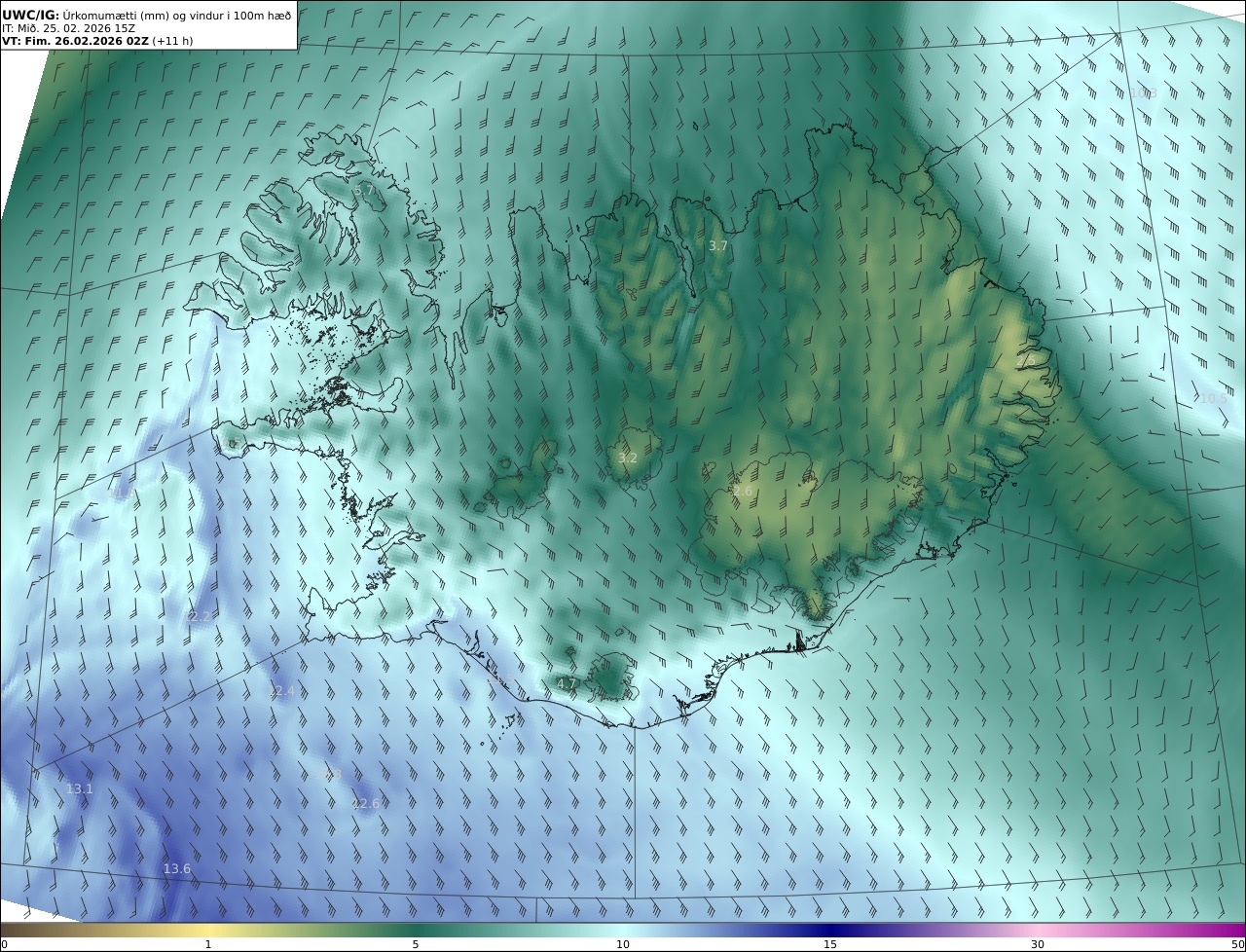Click the '10.5' value label on the map
This screenshot has height=952, width=1246.
point(1213,398)
